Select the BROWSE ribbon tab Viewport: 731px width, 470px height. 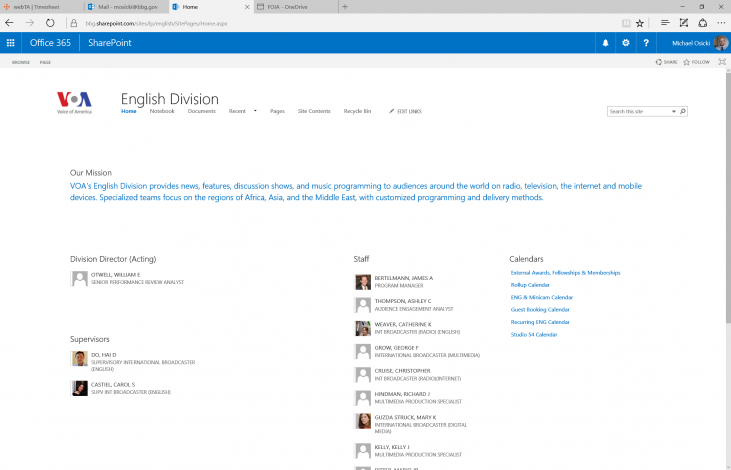click(21, 62)
